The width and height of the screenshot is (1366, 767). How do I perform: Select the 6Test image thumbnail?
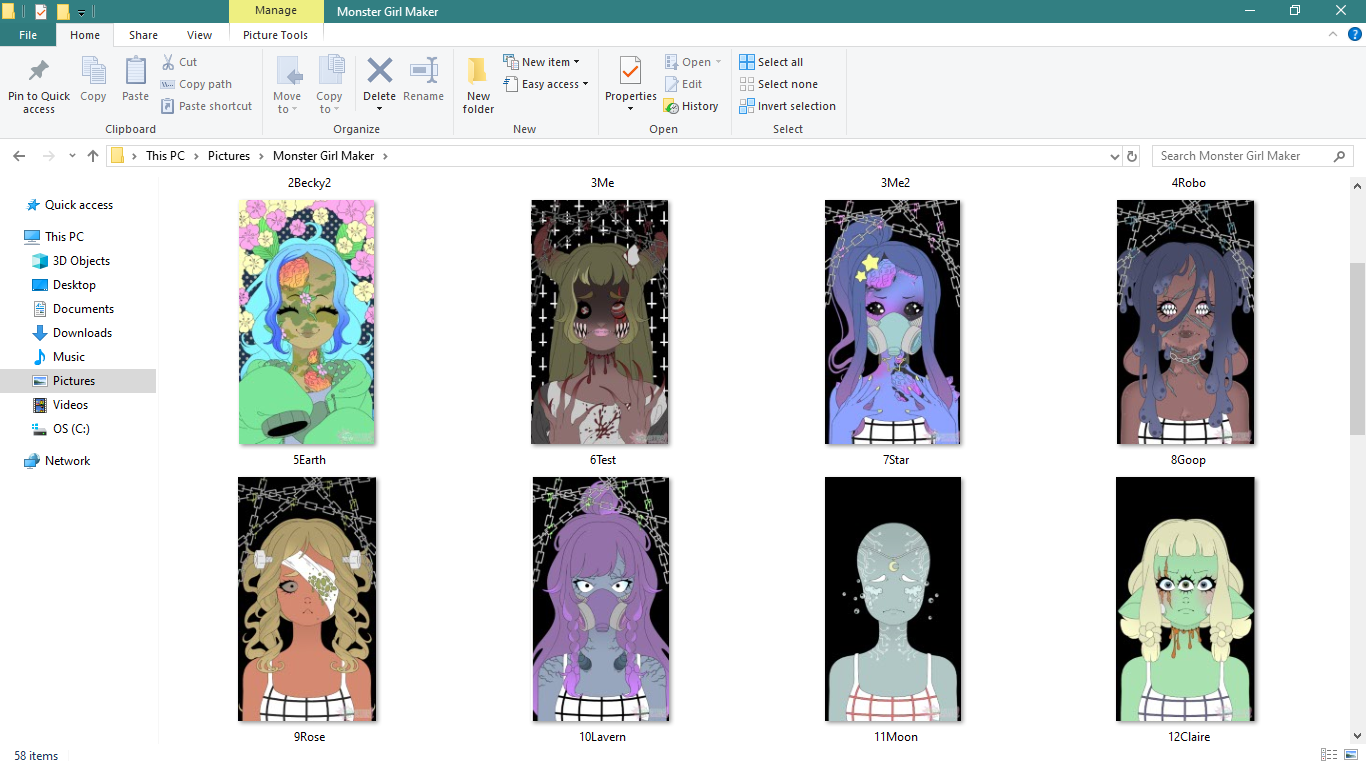[x=600, y=322]
